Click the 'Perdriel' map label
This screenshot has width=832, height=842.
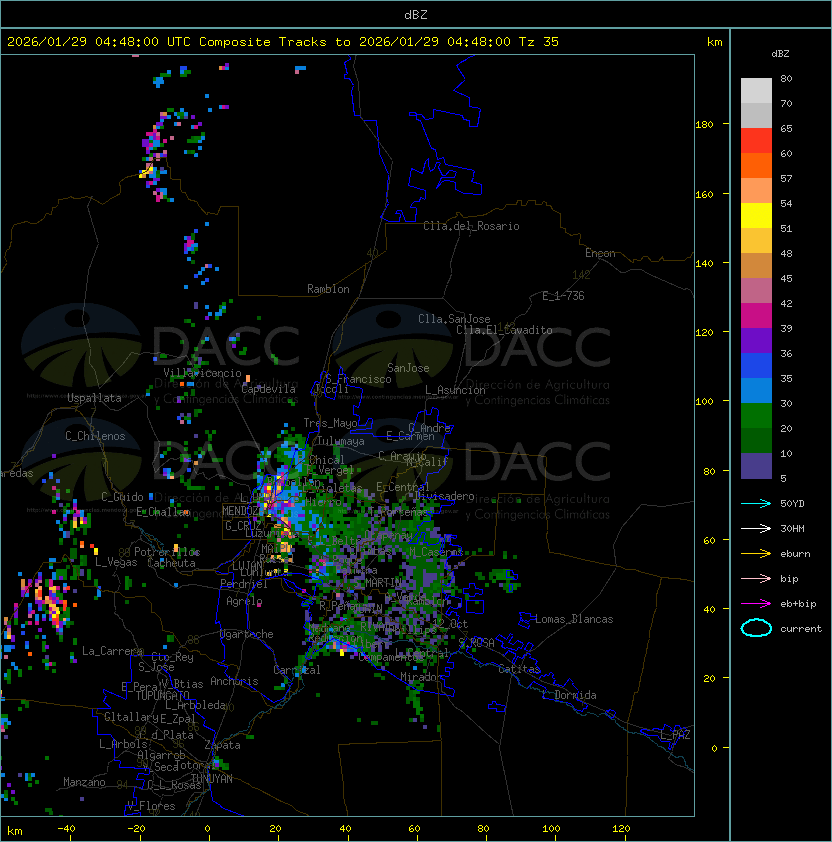coord(244,584)
